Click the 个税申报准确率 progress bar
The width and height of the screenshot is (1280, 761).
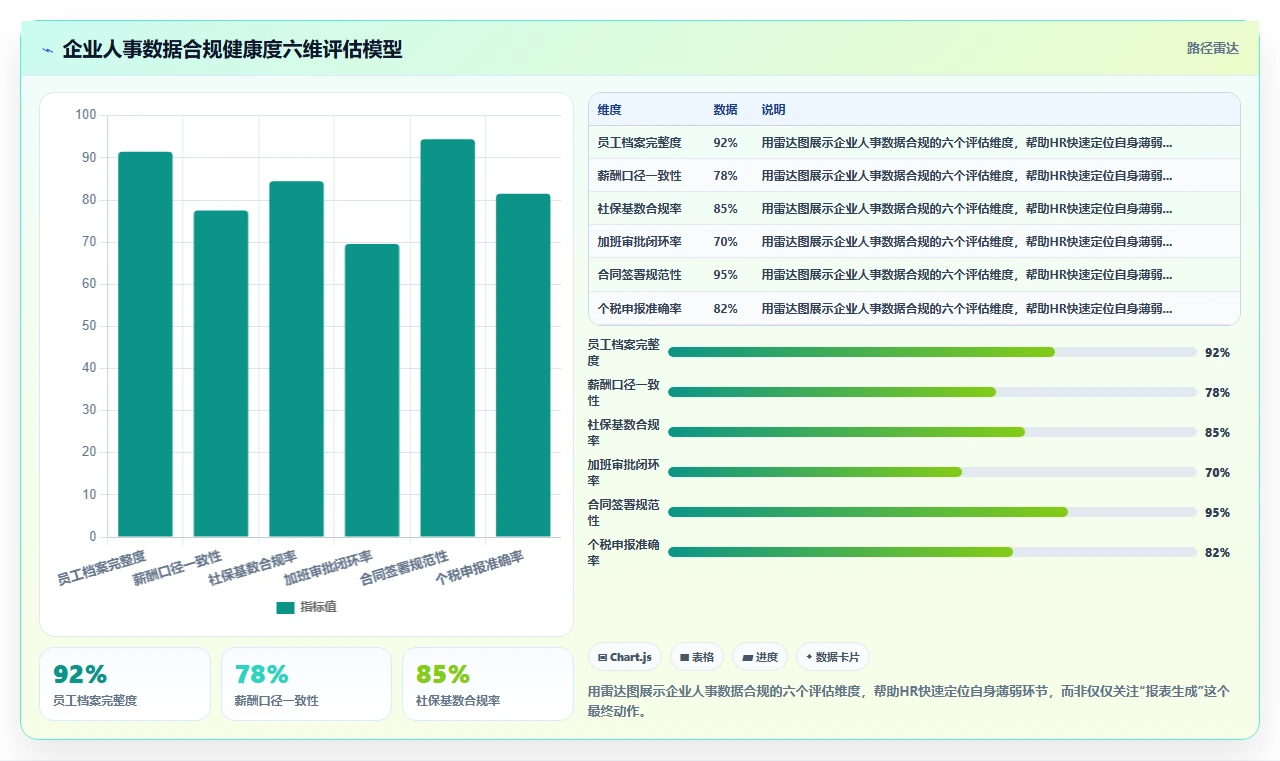pos(932,552)
